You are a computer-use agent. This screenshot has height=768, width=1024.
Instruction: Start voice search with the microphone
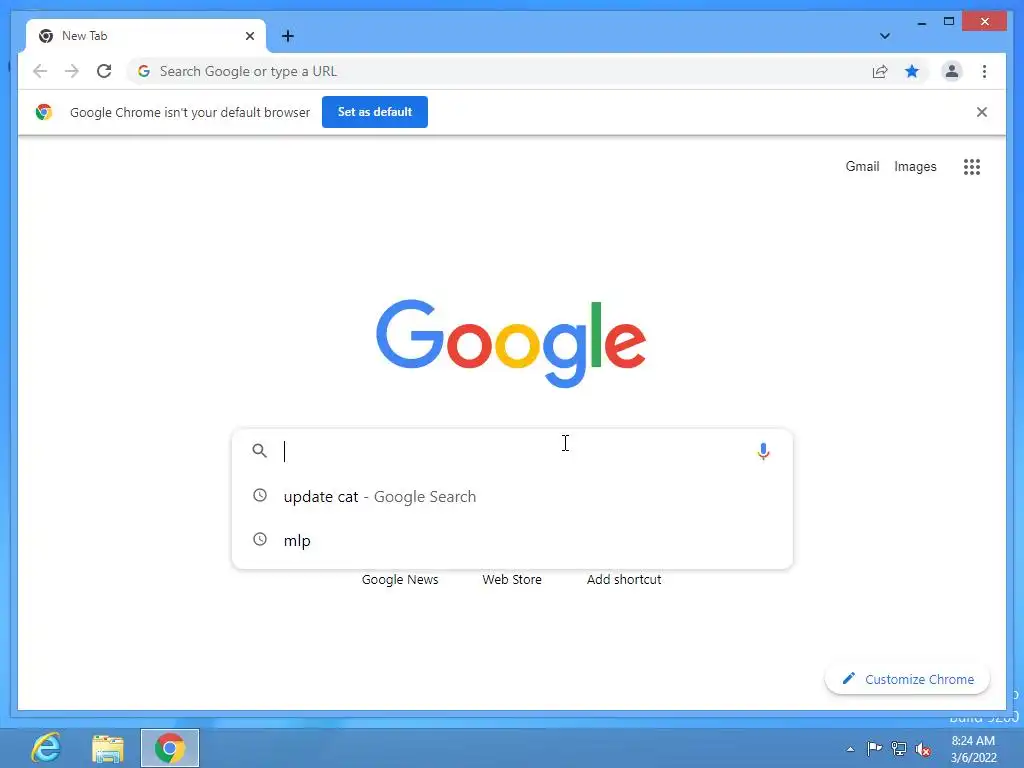[763, 451]
